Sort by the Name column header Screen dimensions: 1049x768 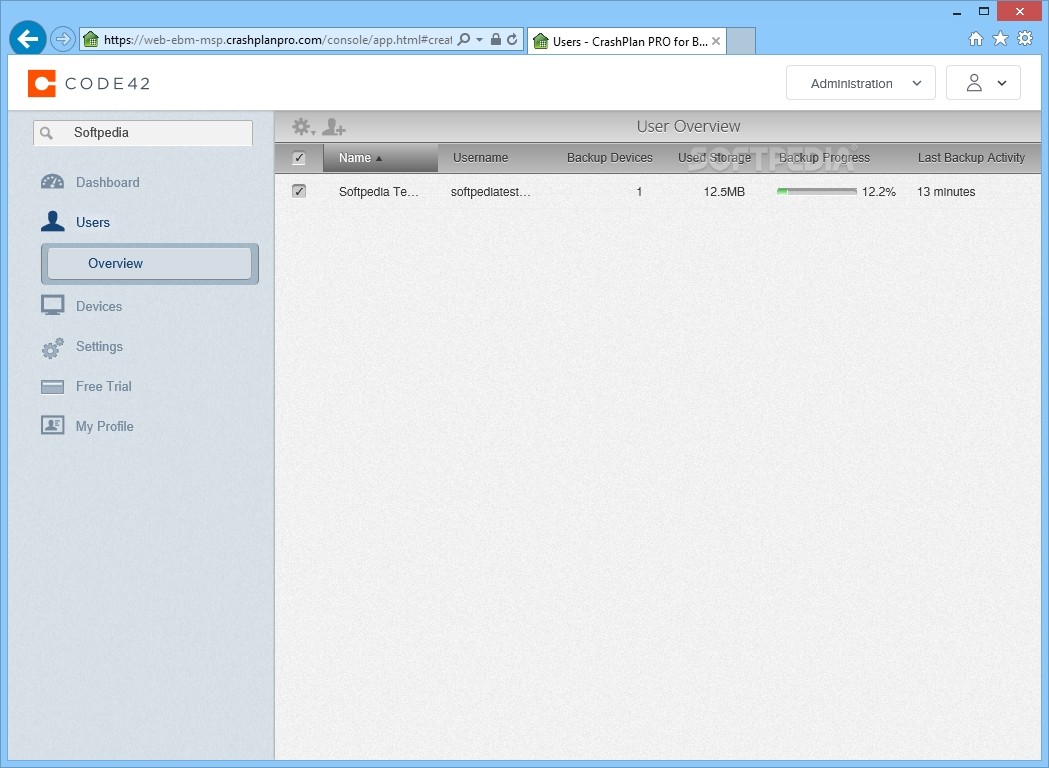[x=380, y=158]
